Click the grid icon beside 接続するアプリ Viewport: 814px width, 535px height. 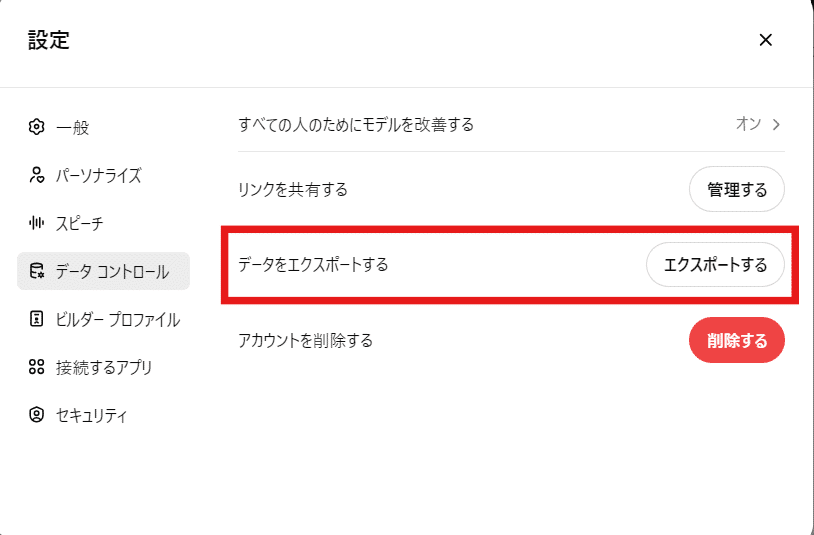click(x=37, y=367)
